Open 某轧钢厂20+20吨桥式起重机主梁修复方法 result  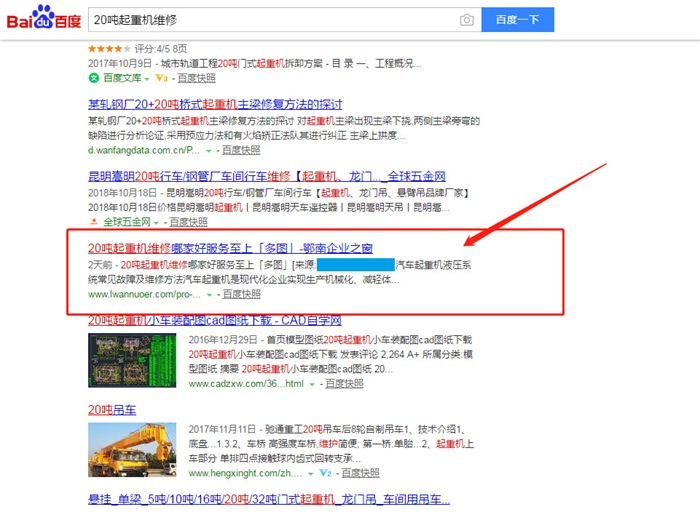[215, 104]
